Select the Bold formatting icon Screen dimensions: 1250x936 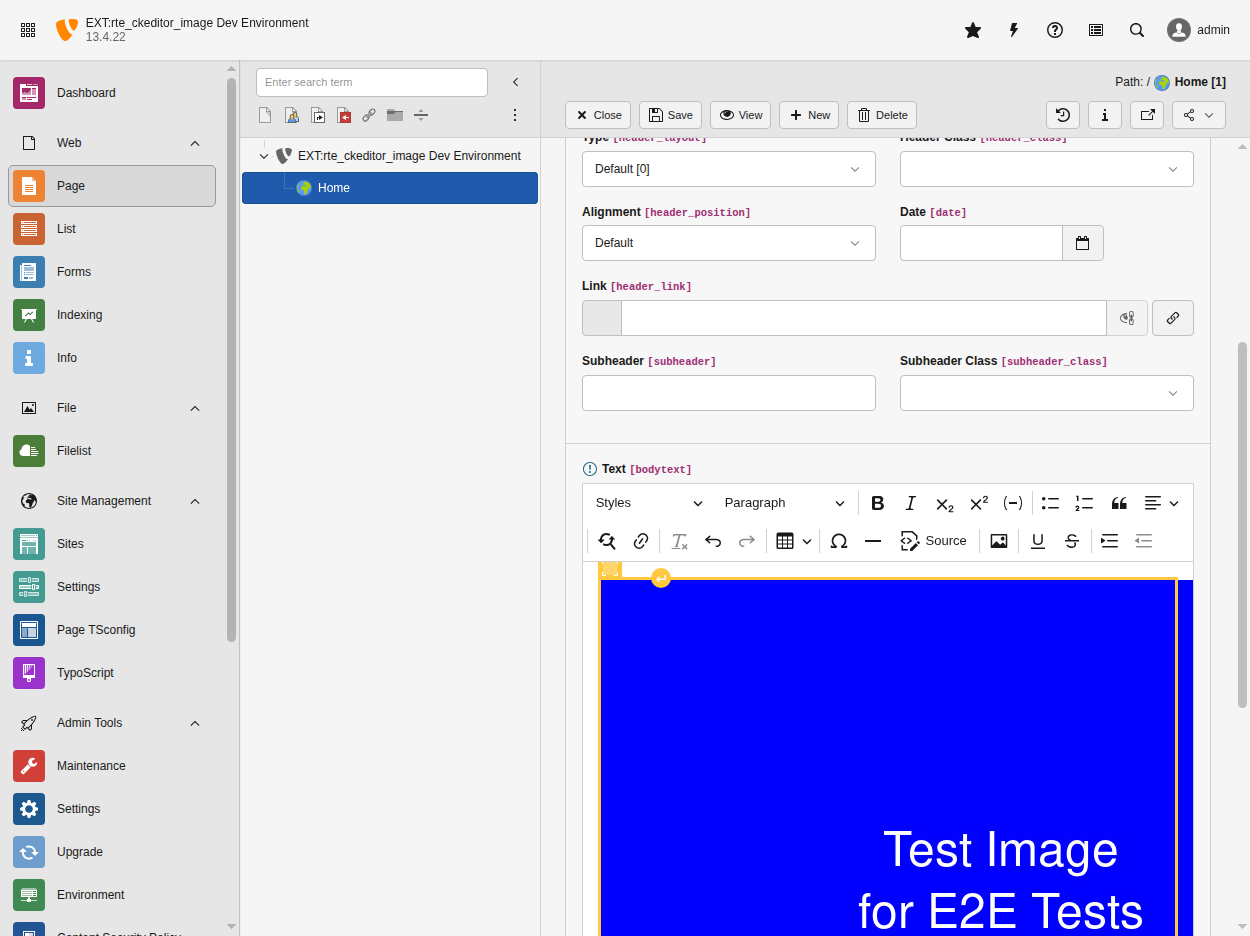(x=877, y=503)
